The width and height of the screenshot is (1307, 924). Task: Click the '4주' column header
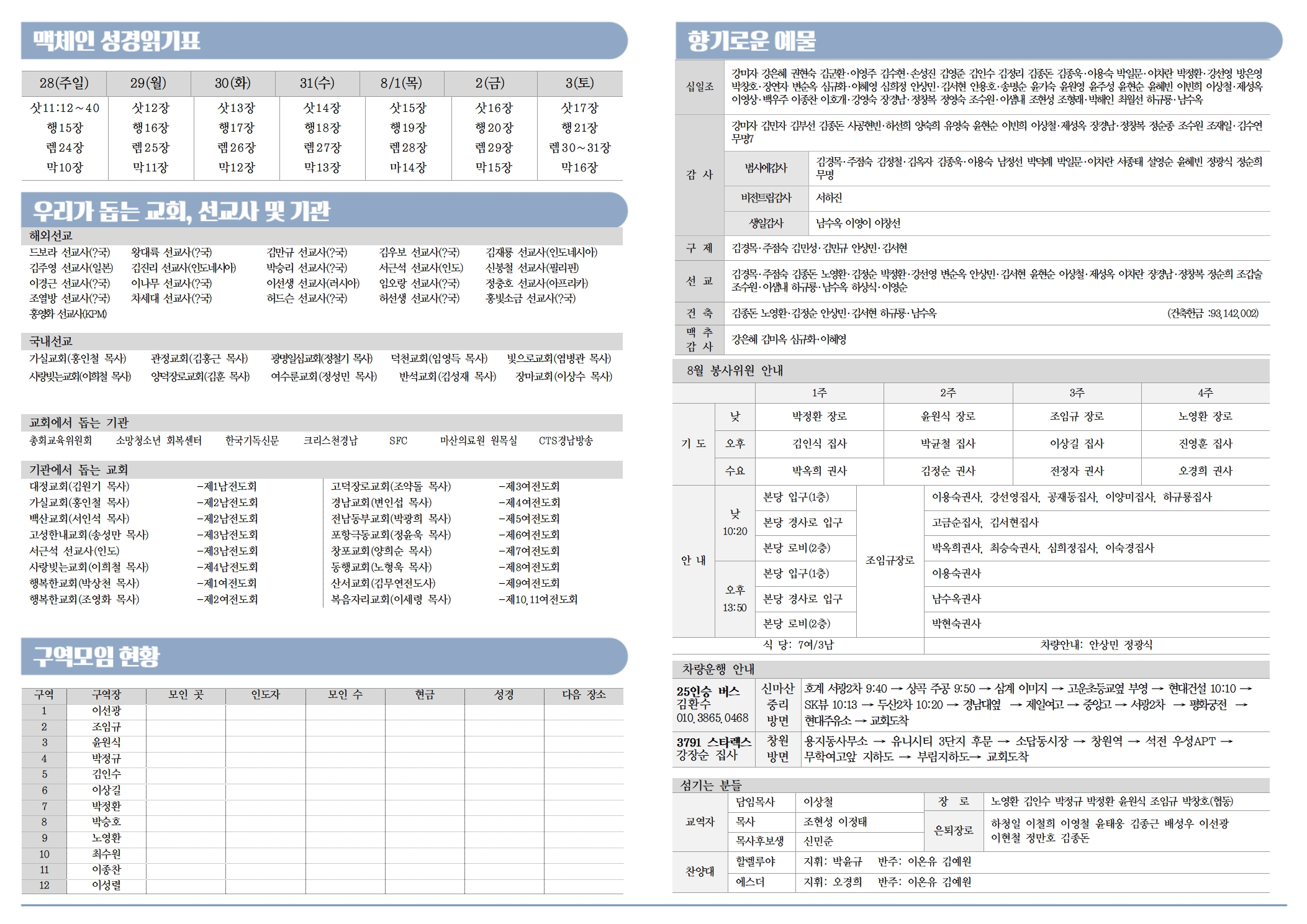(x=1205, y=393)
